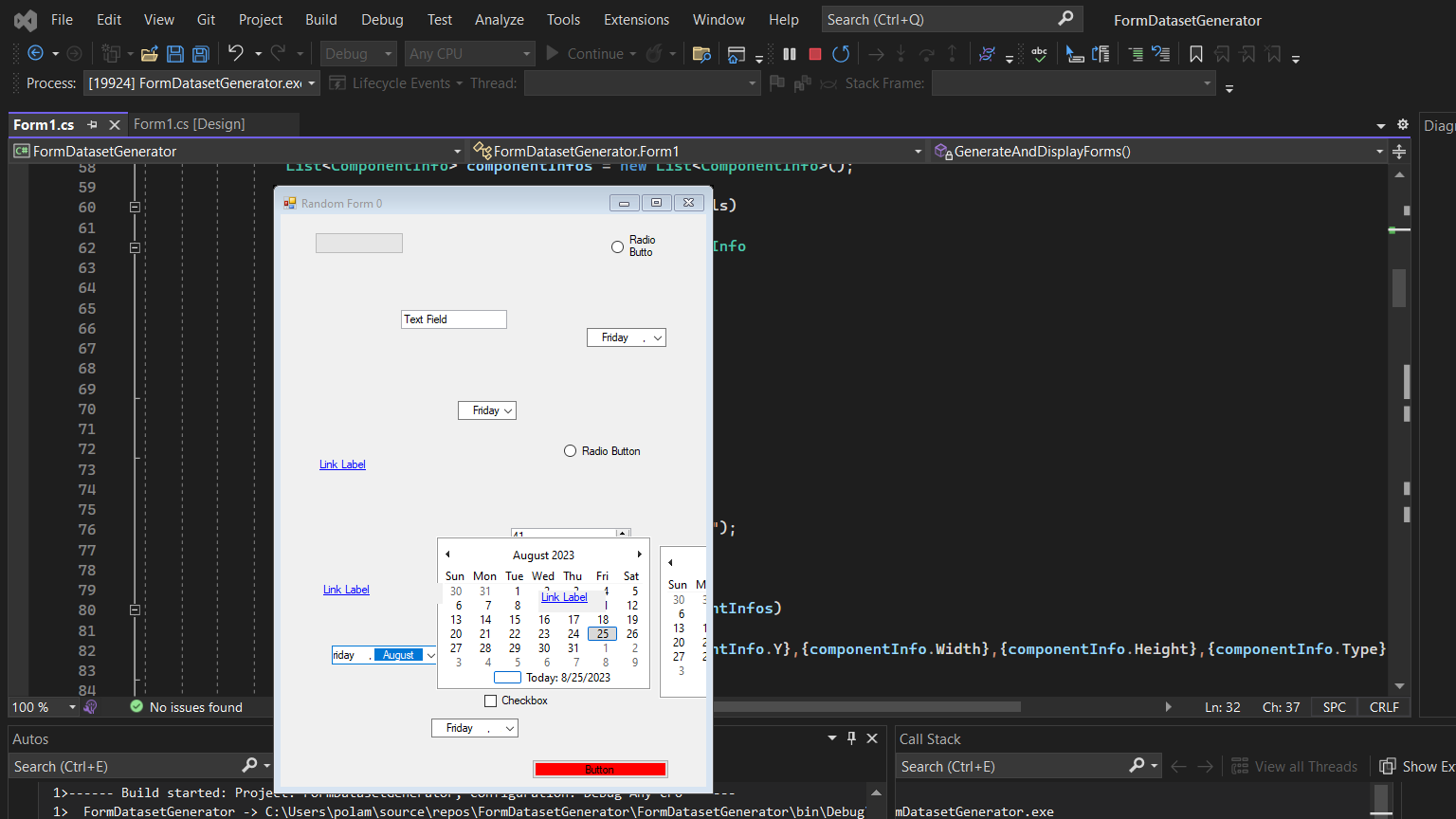
Task: Collapse code region at line 60
Action: tap(135, 207)
